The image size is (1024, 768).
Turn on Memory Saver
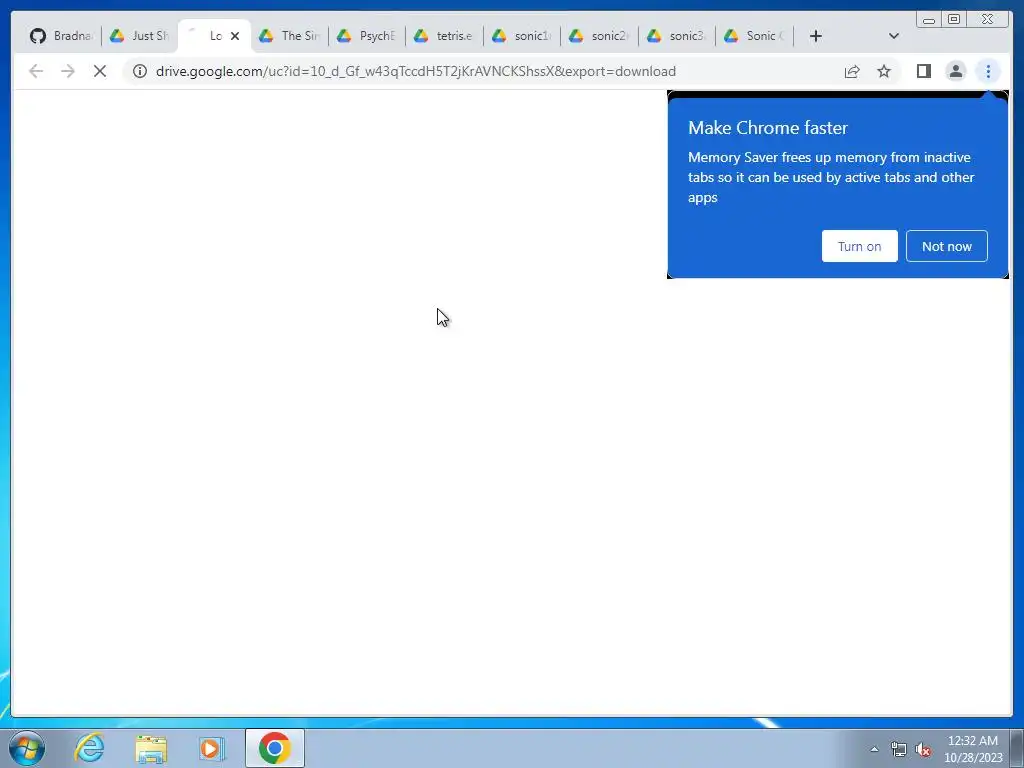coord(859,246)
